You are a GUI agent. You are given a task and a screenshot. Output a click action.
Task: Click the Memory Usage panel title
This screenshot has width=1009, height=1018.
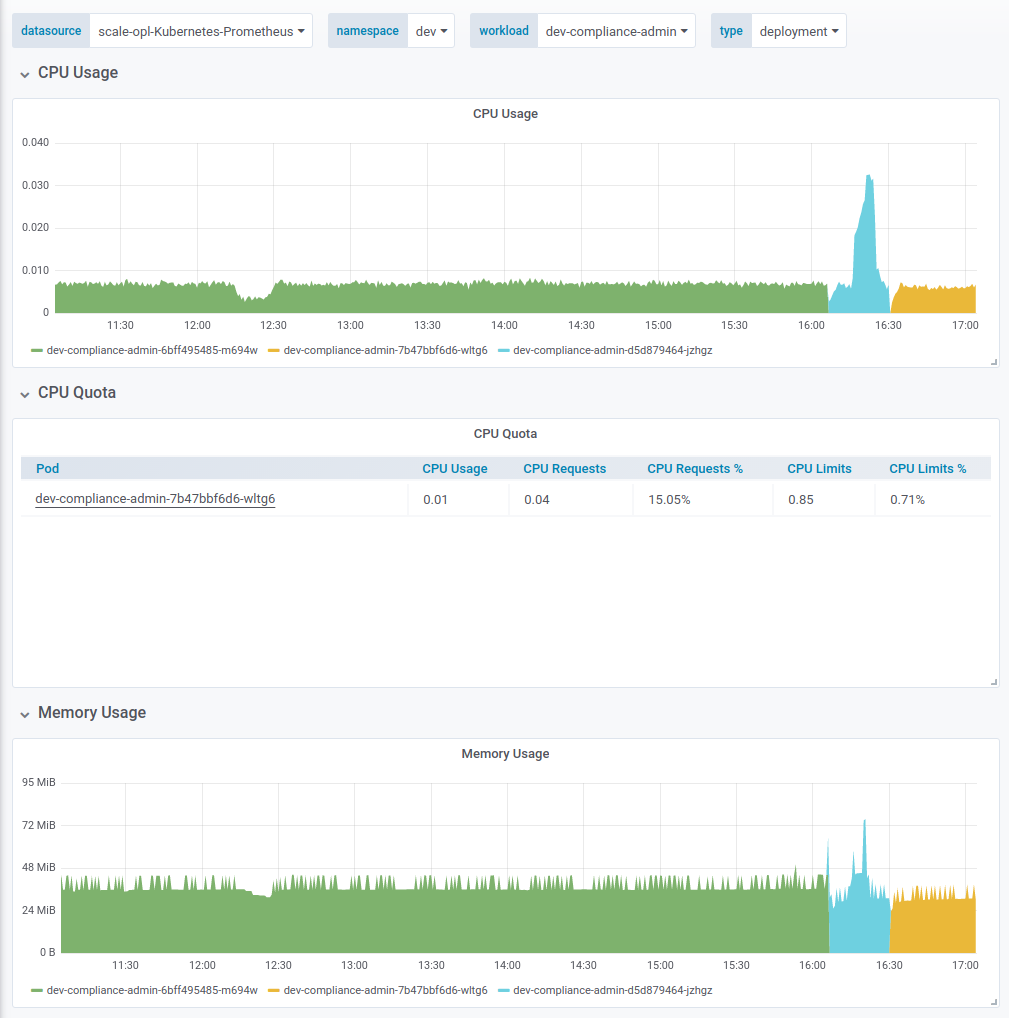(505, 754)
